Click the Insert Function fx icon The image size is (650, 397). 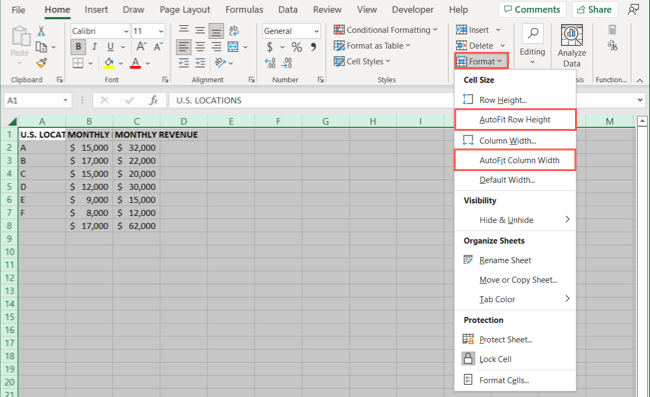pyautogui.click(x=154, y=100)
